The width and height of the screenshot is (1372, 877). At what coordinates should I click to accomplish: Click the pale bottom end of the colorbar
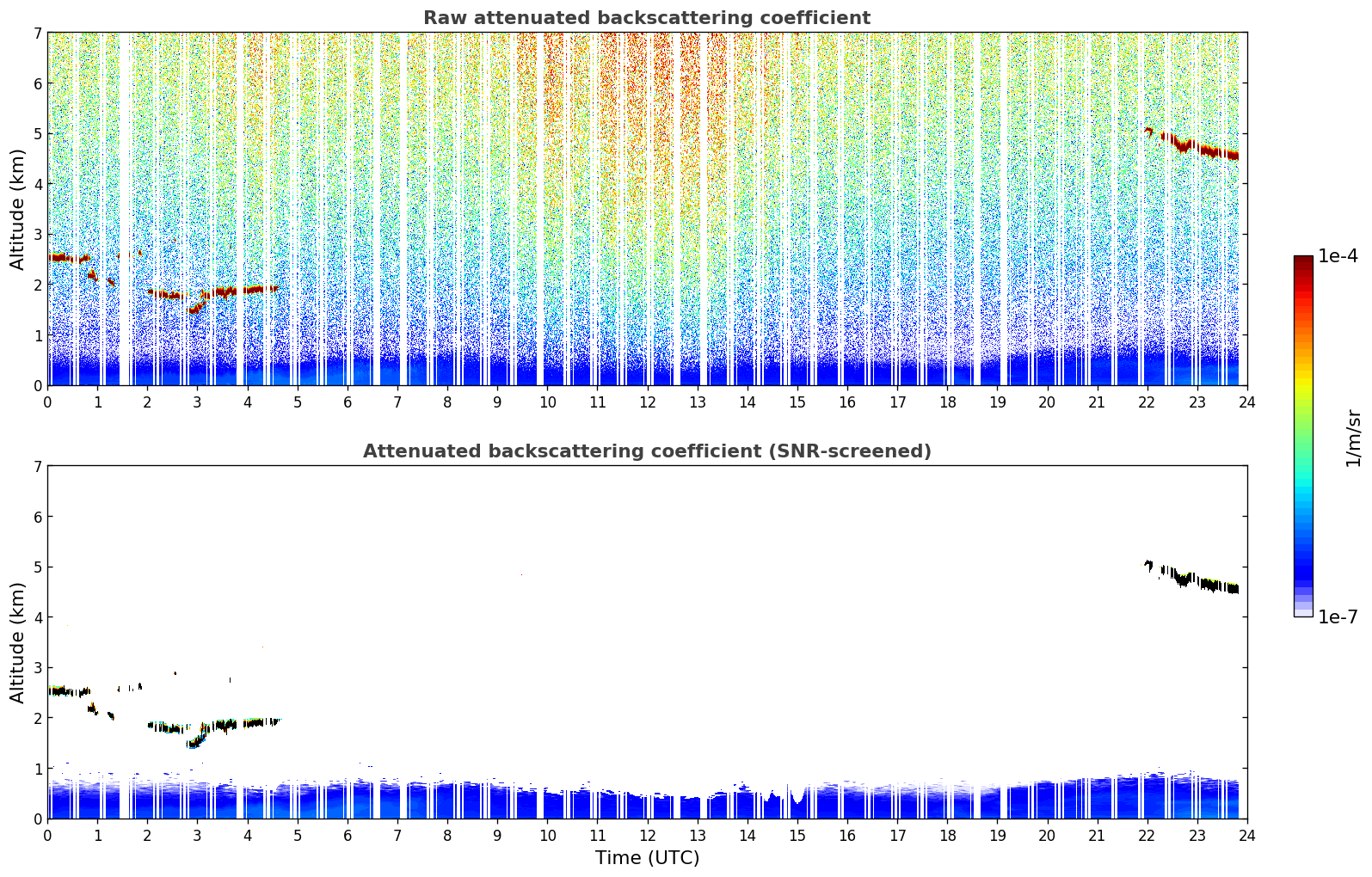click(x=1303, y=611)
